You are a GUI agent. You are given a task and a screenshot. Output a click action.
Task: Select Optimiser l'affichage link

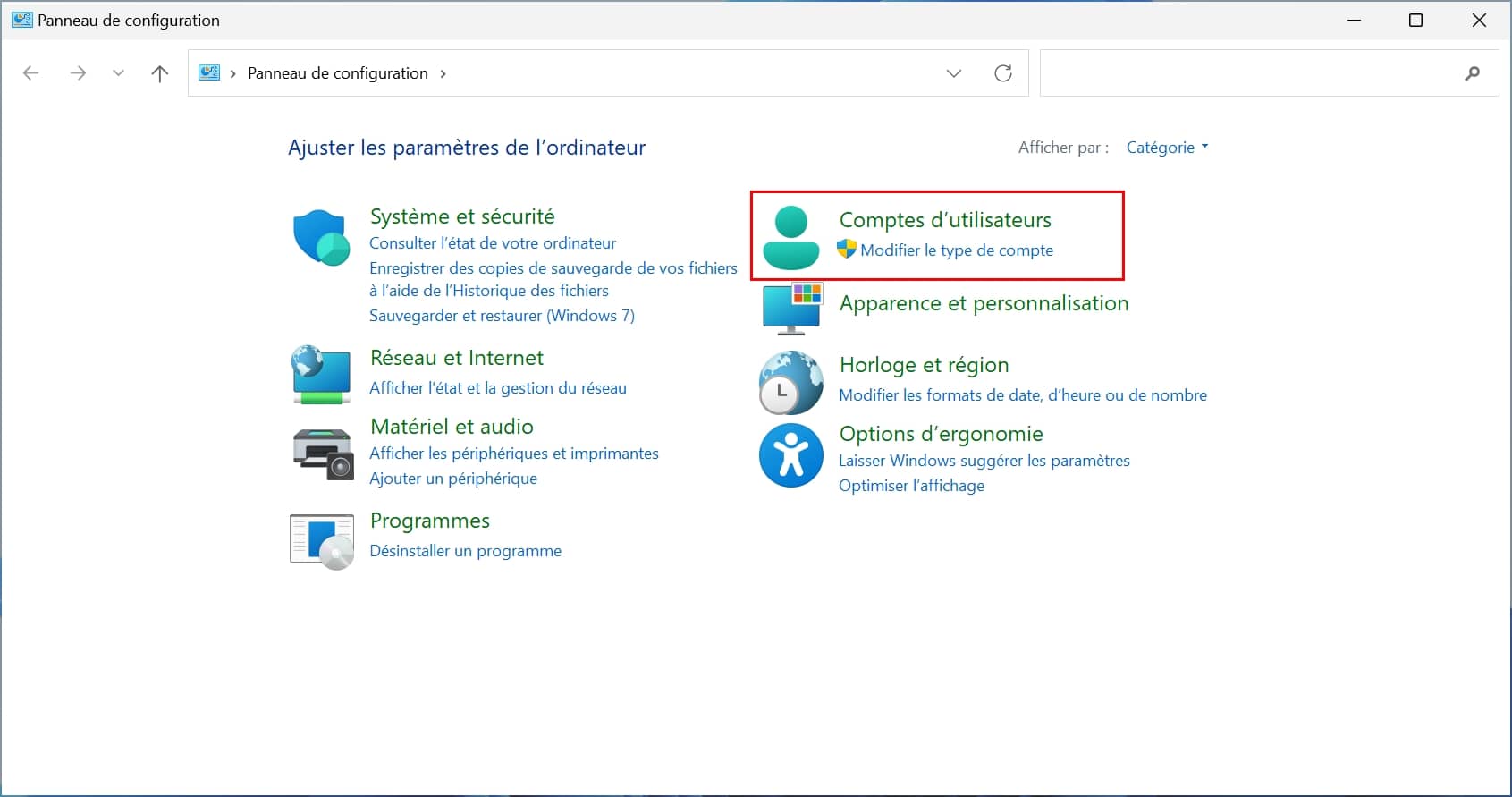click(911, 486)
